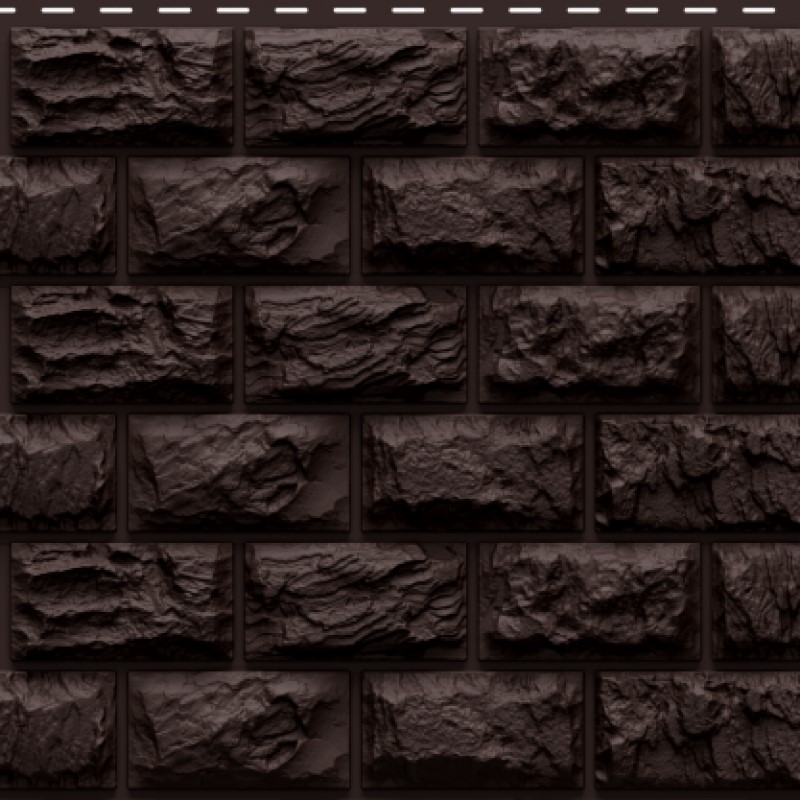Viewport: 800px width, 800px height.
Task: Click the second full brick in the fourth row
Action: tap(473, 472)
